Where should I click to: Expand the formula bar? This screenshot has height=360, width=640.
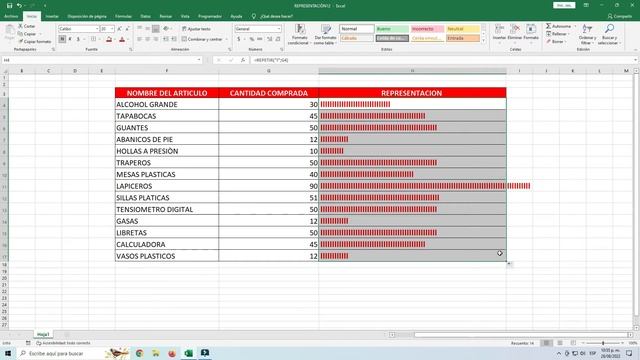636,60
